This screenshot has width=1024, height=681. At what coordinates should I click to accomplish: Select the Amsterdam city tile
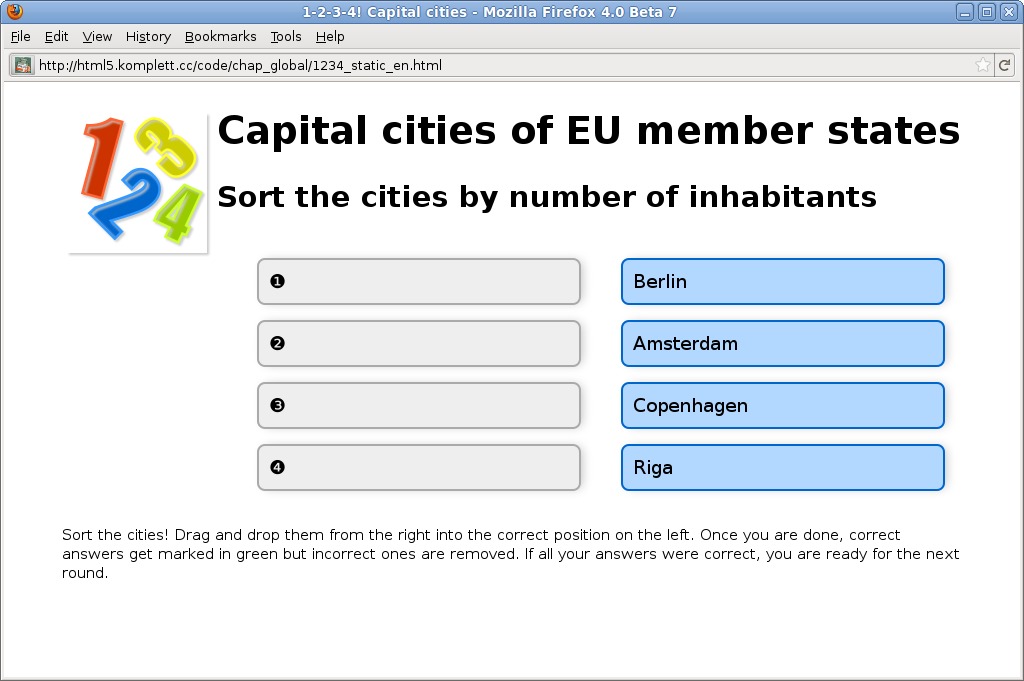(782, 343)
